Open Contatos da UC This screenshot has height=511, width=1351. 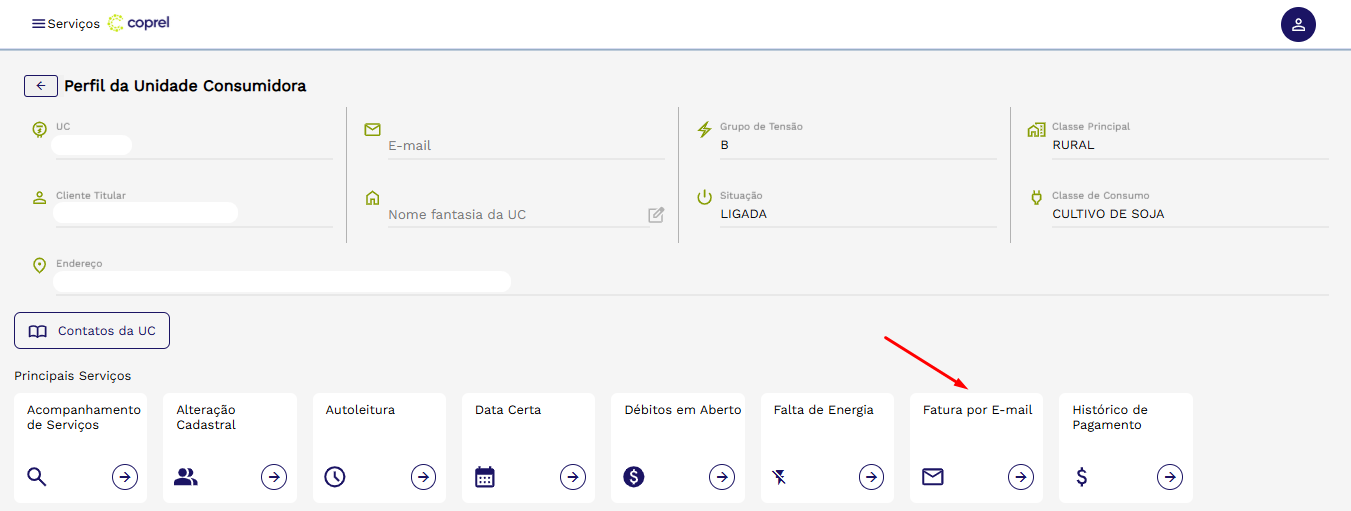(x=92, y=331)
